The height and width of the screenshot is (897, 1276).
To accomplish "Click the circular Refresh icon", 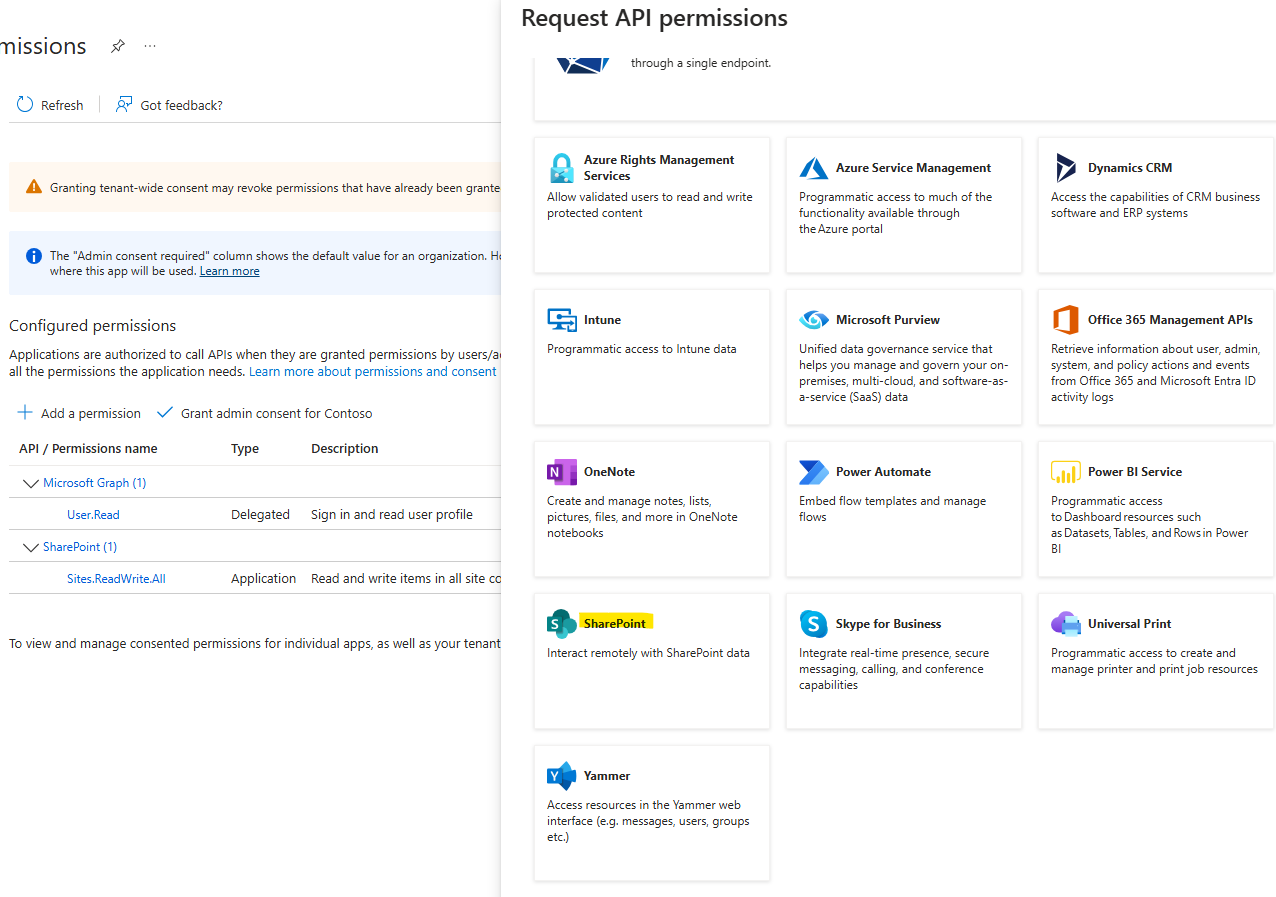I will pos(25,105).
